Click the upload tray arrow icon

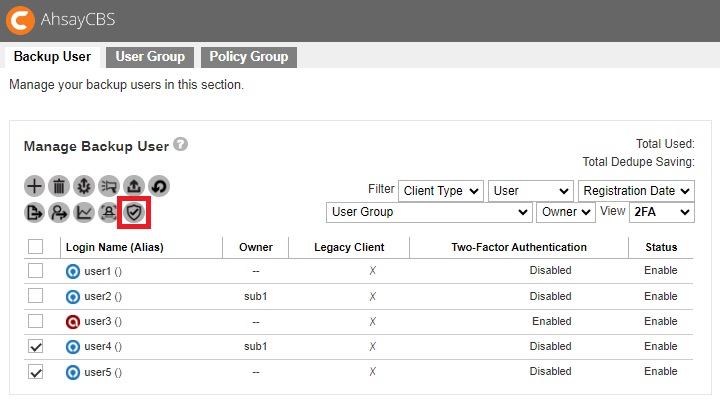coord(133,186)
